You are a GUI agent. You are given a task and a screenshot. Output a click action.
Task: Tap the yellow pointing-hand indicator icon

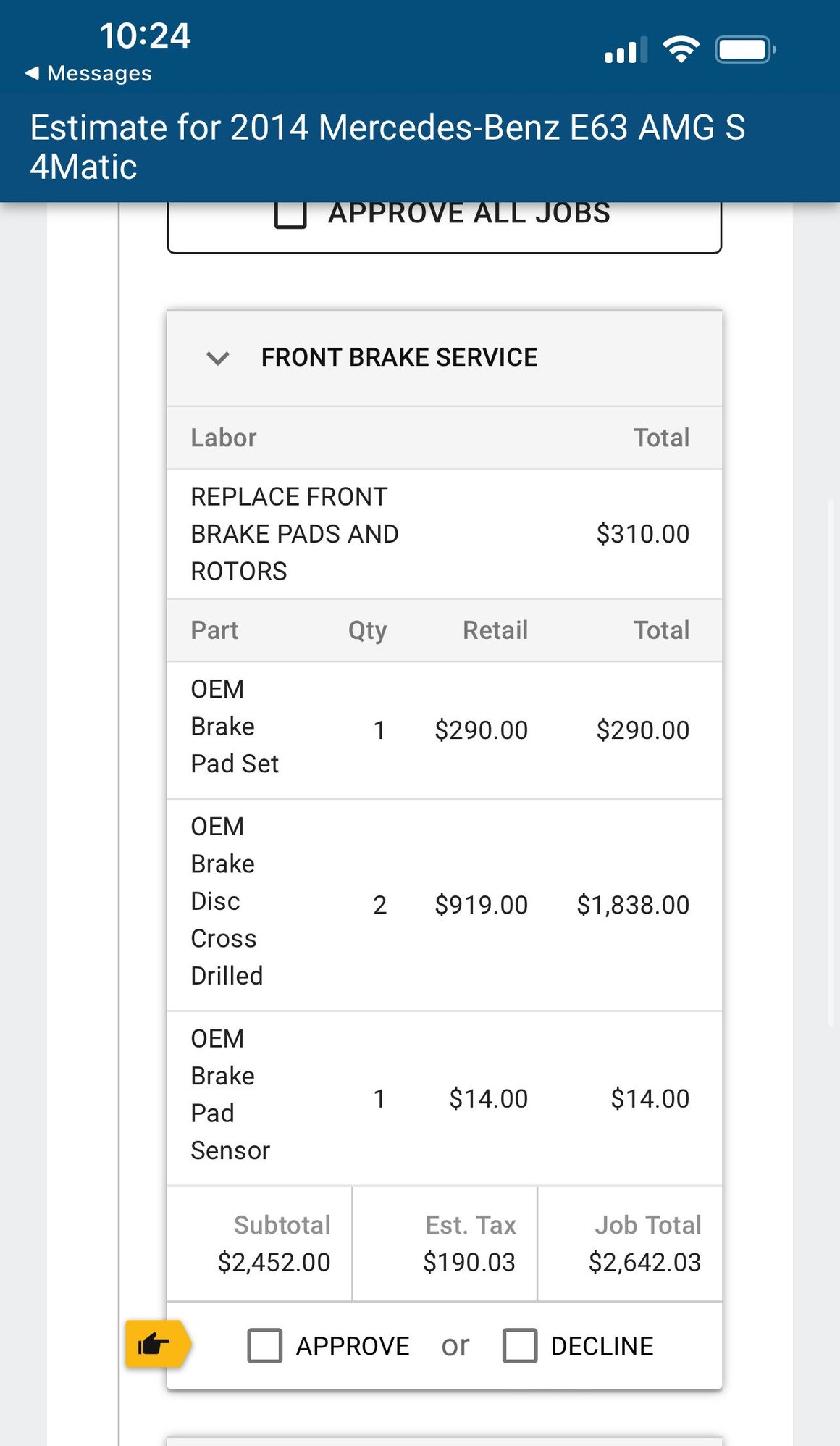pyautogui.click(x=158, y=1344)
